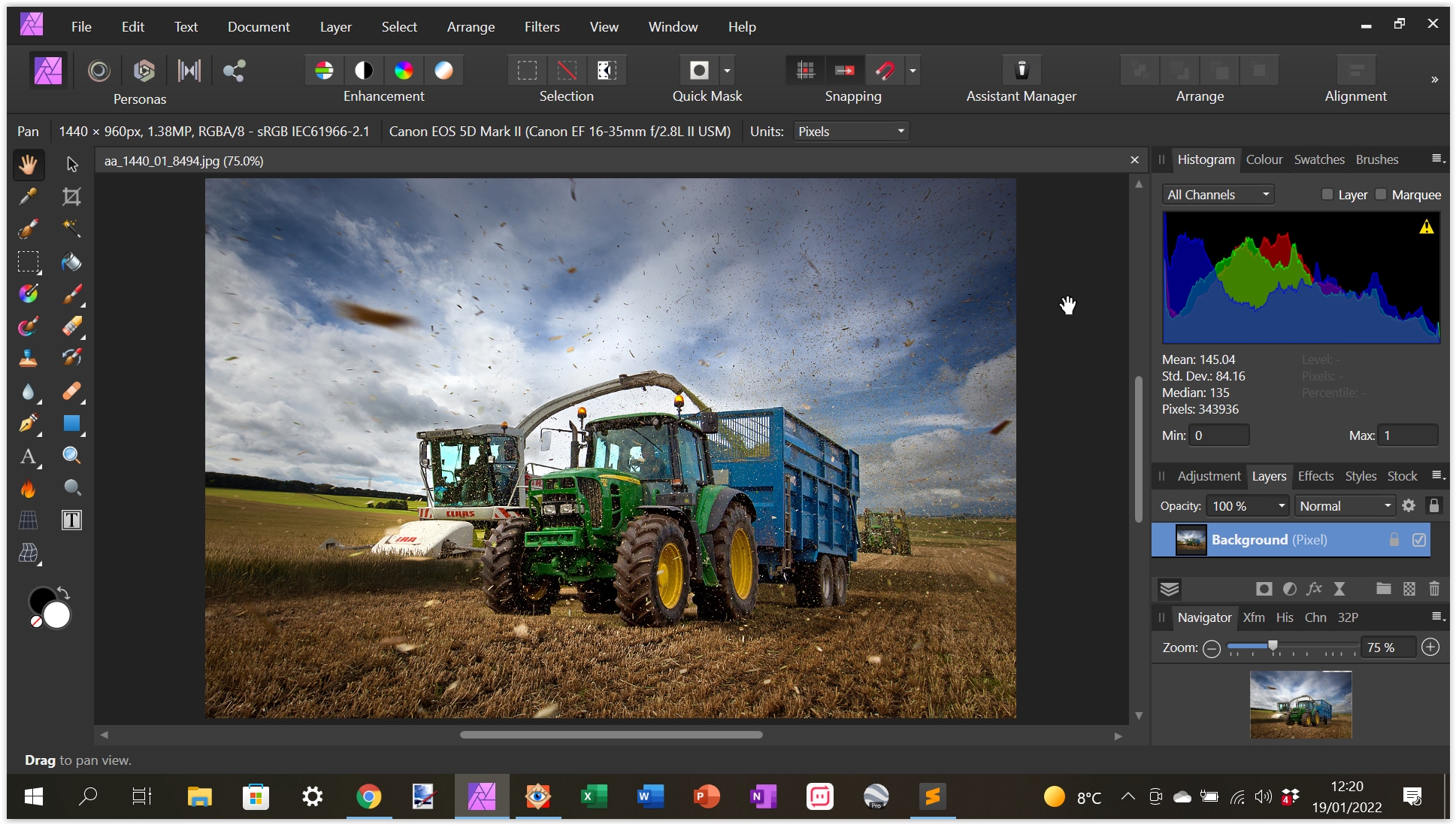Open the Quick Mask mode

(698, 70)
